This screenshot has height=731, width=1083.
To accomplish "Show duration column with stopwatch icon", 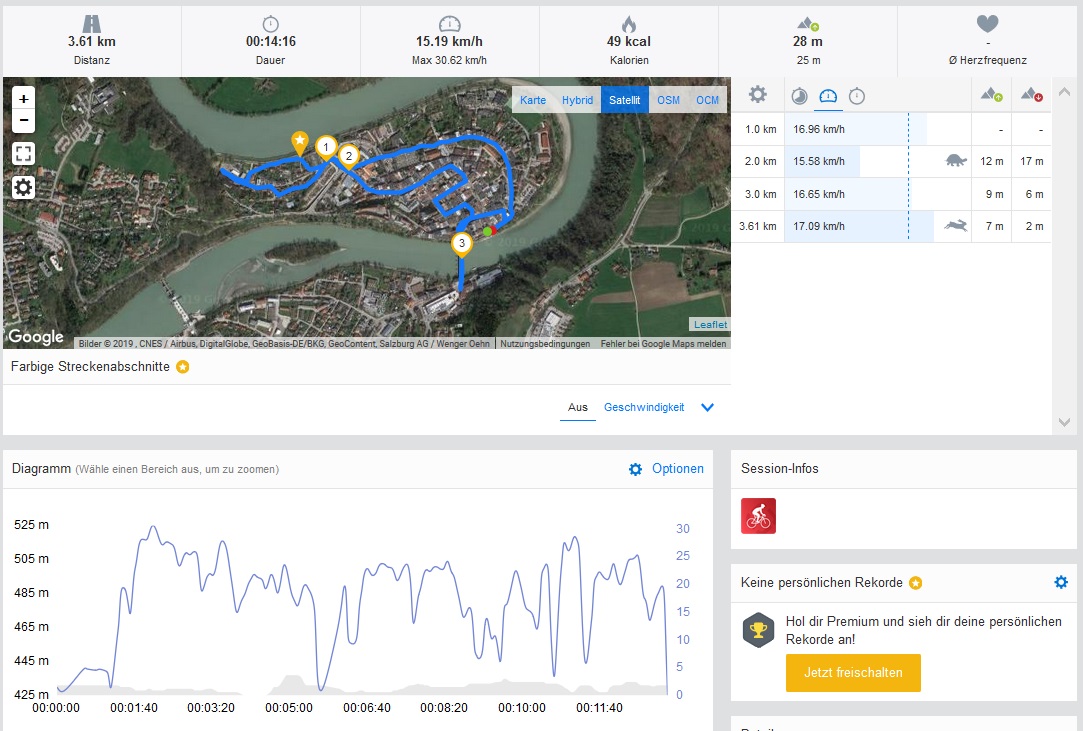I will 856,96.
